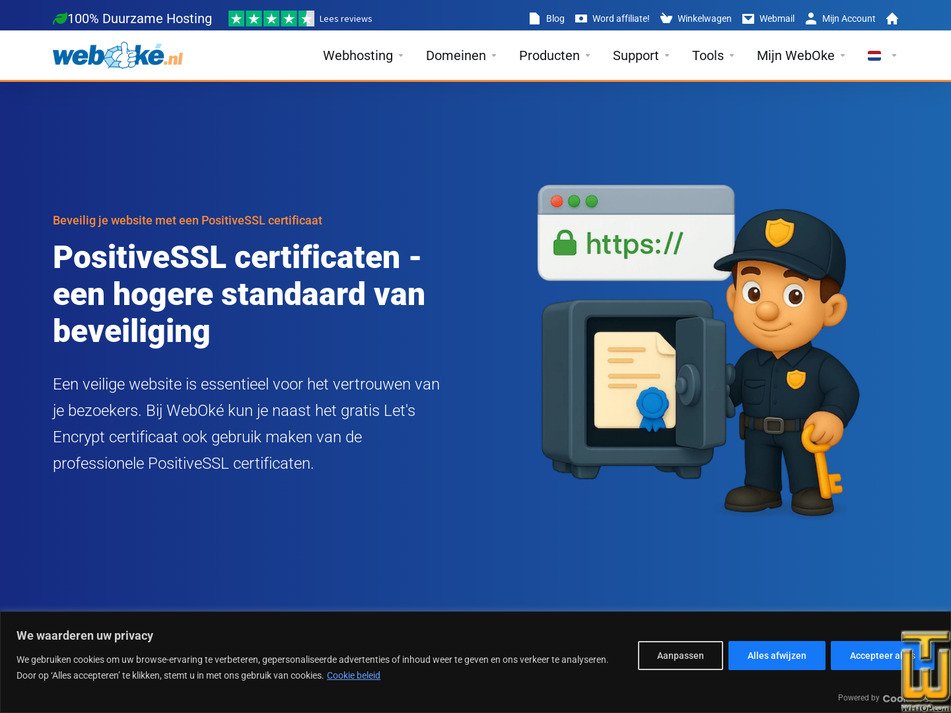Click the Mijn Account person icon
The width and height of the screenshot is (951, 713).
[811, 19]
